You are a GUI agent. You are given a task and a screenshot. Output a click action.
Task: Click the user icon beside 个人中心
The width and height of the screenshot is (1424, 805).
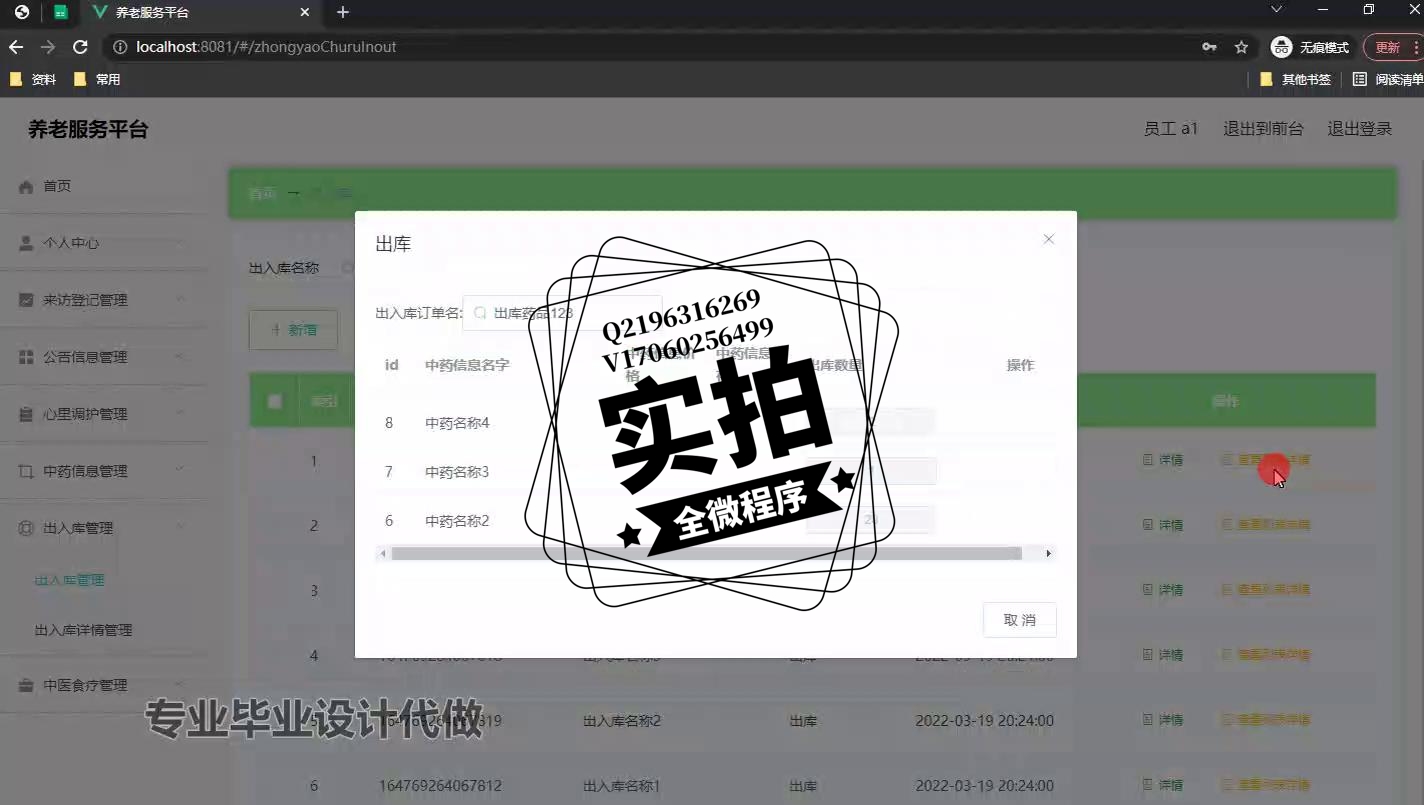click(26, 243)
